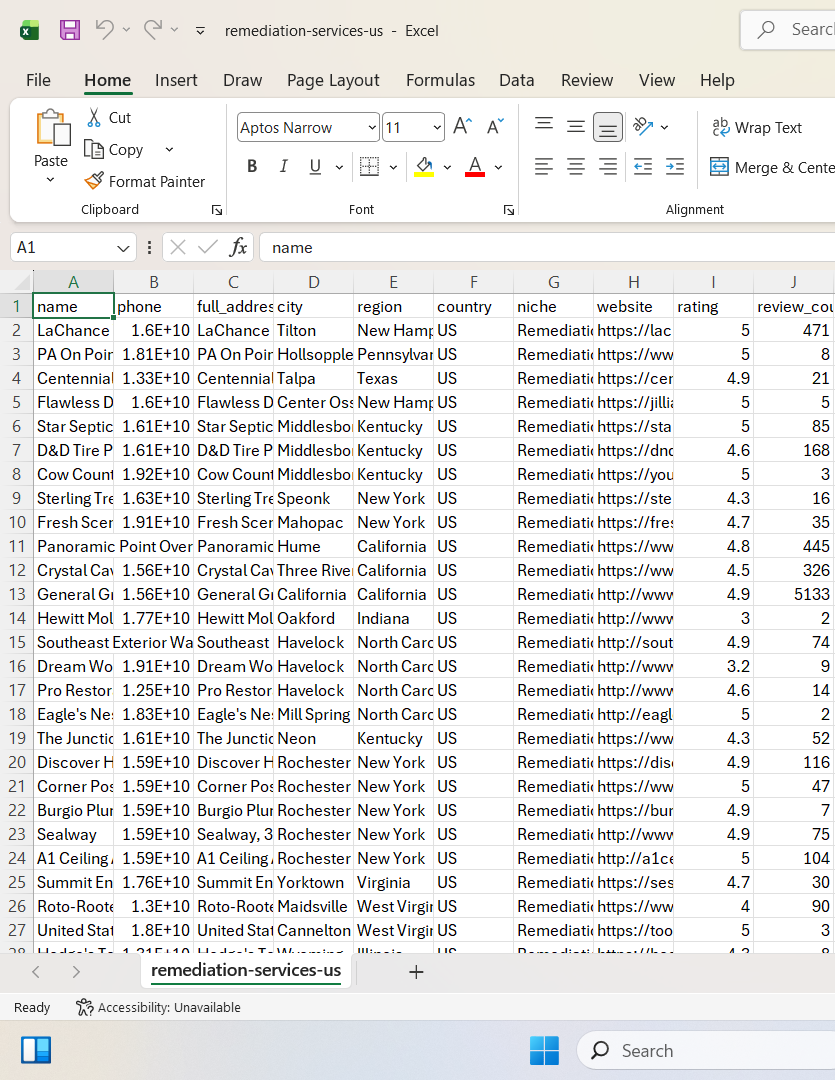
Task: Switch to the Formulas tab
Action: pos(440,80)
